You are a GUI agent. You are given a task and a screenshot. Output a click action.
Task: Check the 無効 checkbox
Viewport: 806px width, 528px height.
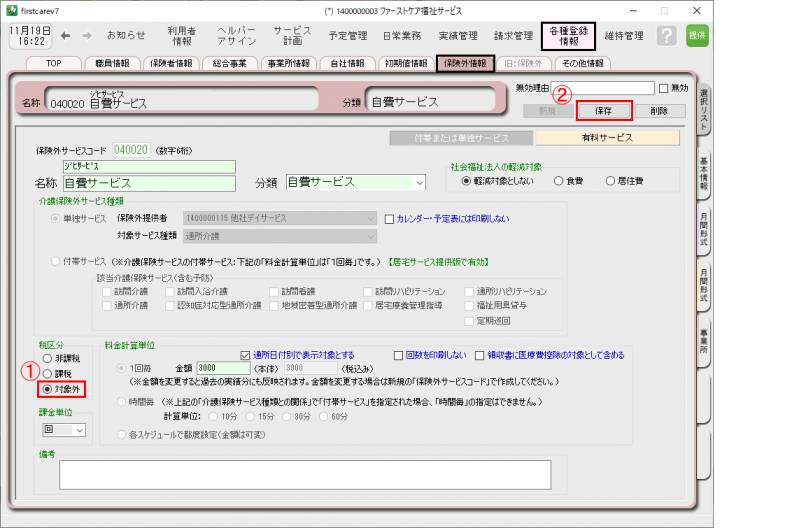pyautogui.click(x=665, y=89)
